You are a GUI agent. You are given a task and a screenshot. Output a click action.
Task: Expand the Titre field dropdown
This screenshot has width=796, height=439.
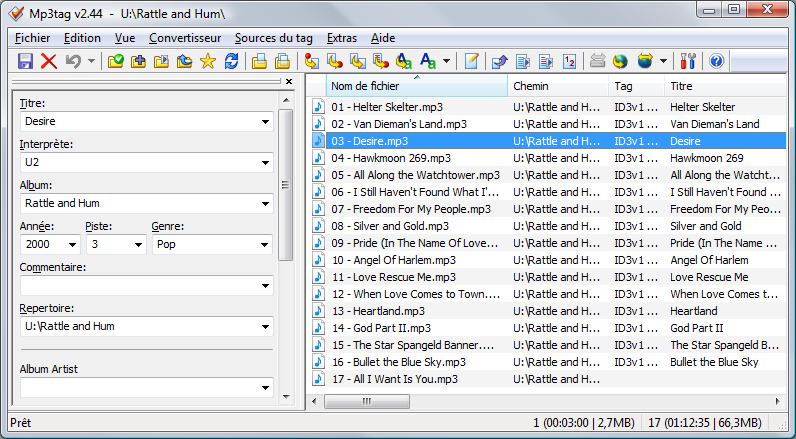[265, 122]
